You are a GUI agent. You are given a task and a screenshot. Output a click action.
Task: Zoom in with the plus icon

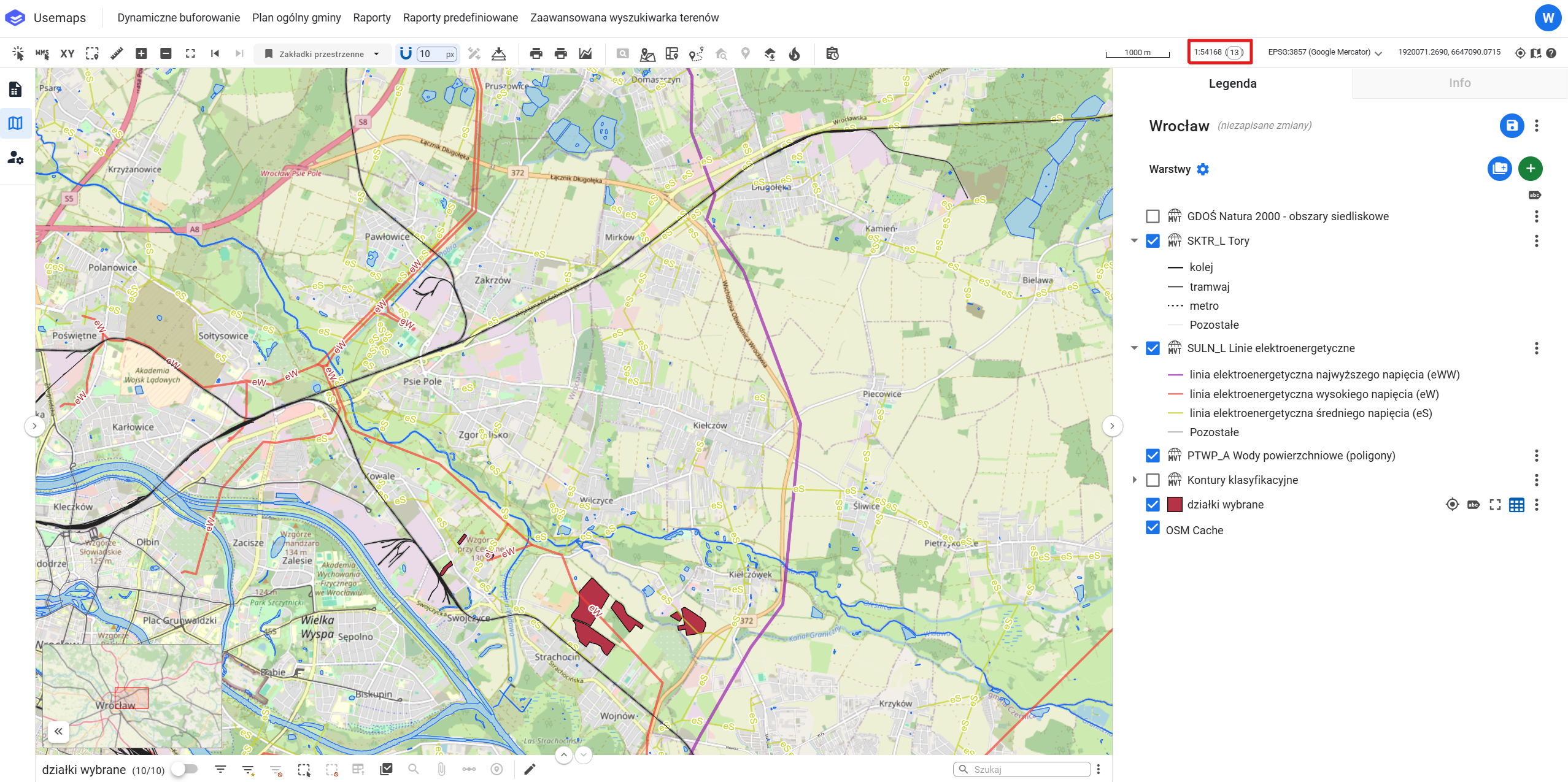pos(141,54)
